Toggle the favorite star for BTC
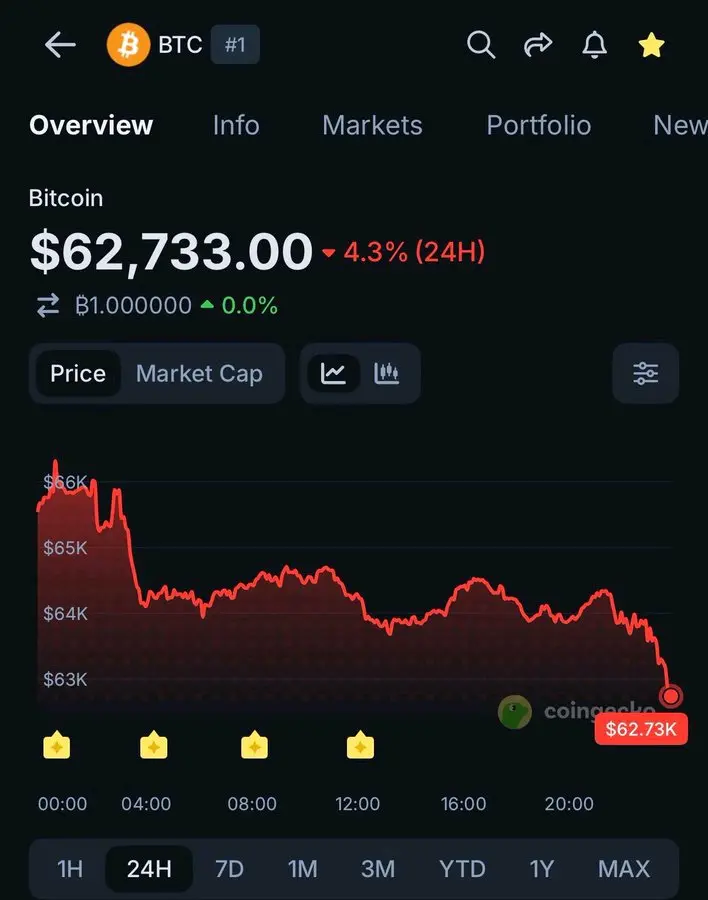708x900 pixels. (x=651, y=45)
